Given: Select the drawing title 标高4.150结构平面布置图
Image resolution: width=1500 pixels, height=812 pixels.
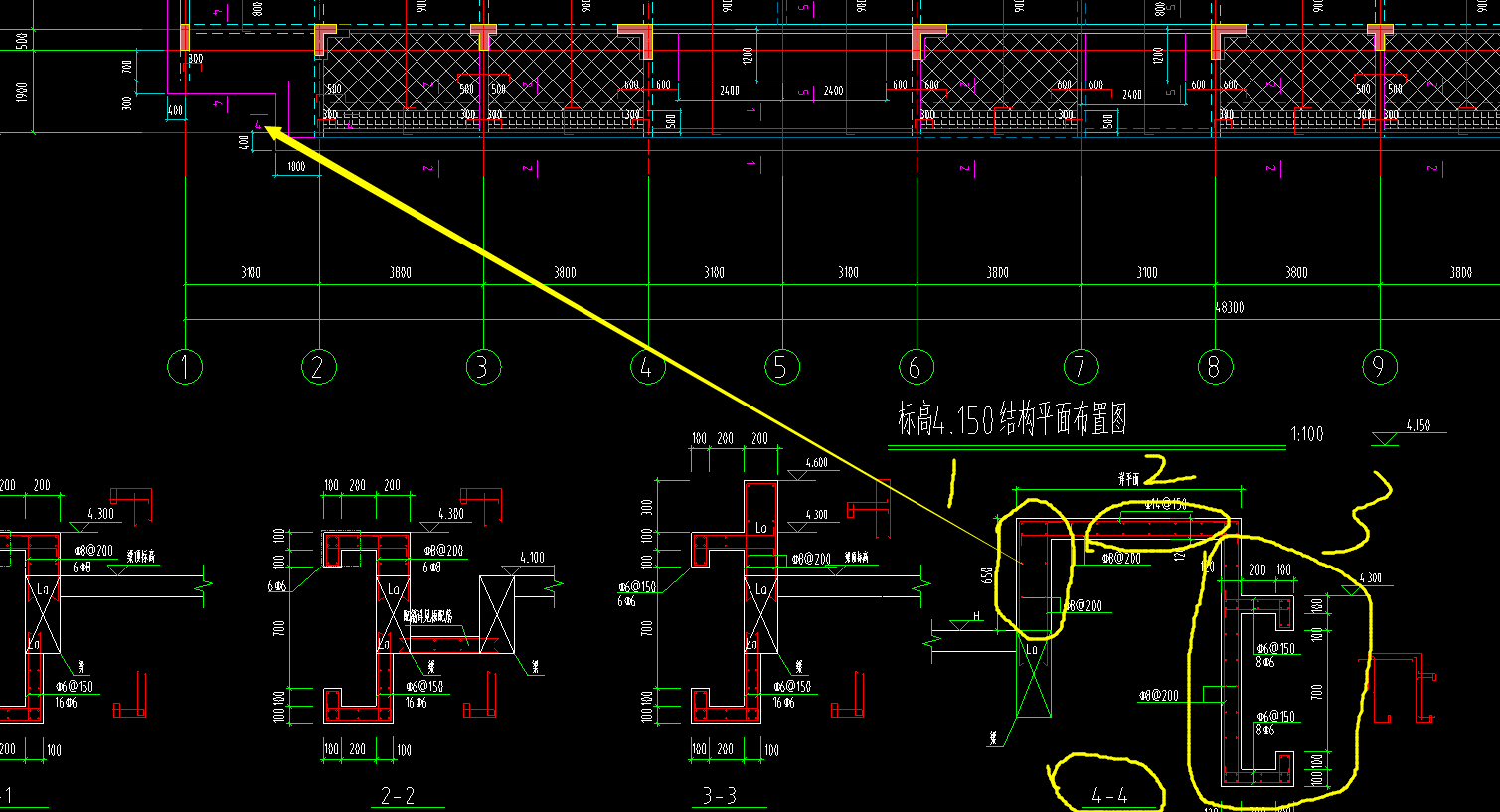Looking at the screenshot, I should (1012, 419).
